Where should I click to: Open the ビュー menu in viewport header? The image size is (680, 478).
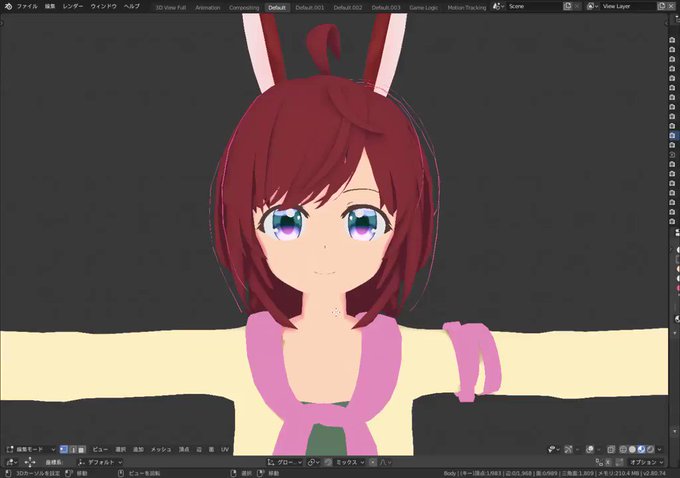[100, 449]
